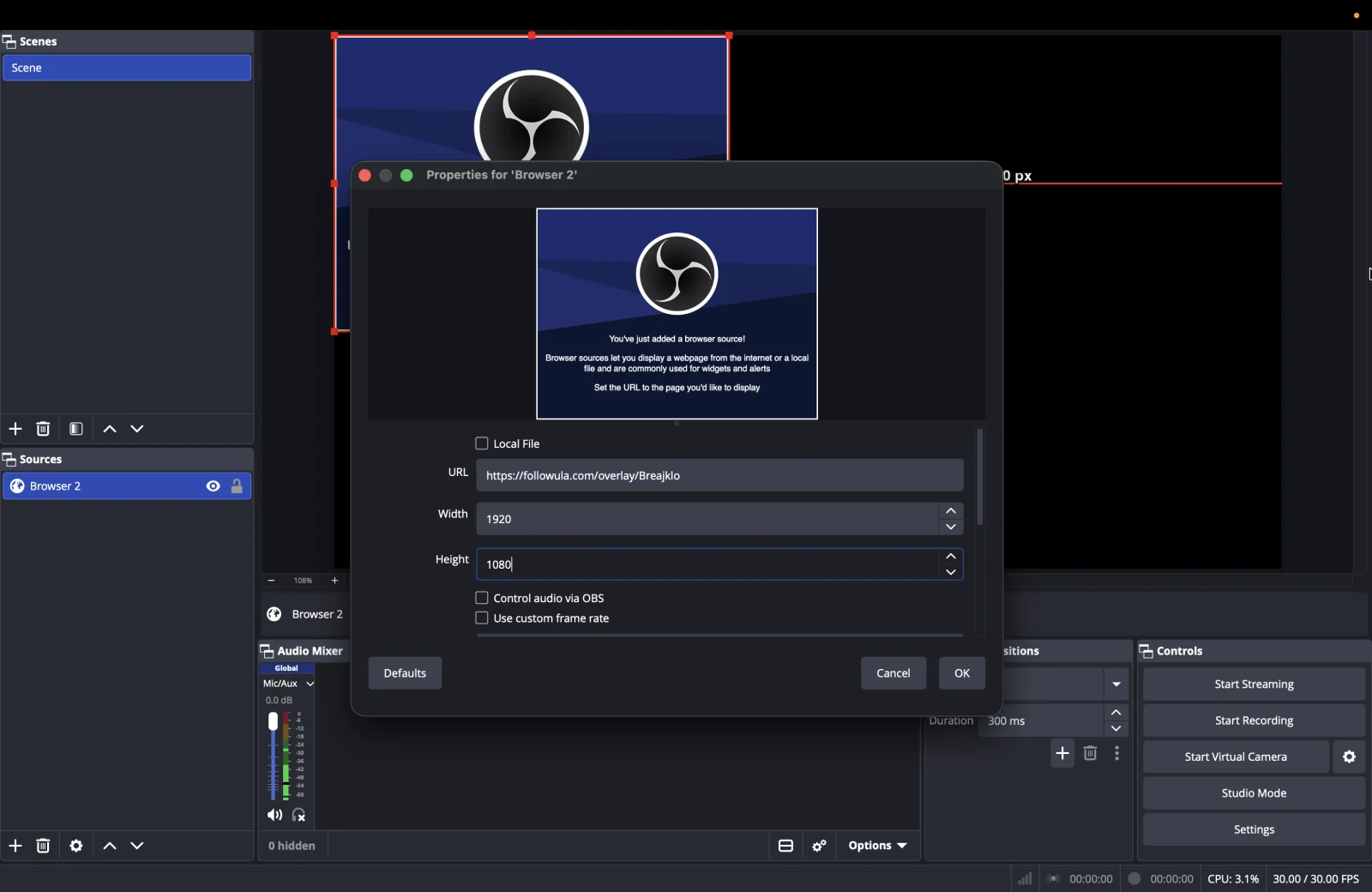Check Control audio via OBS
Screen dimensions: 1372x892
(482, 598)
